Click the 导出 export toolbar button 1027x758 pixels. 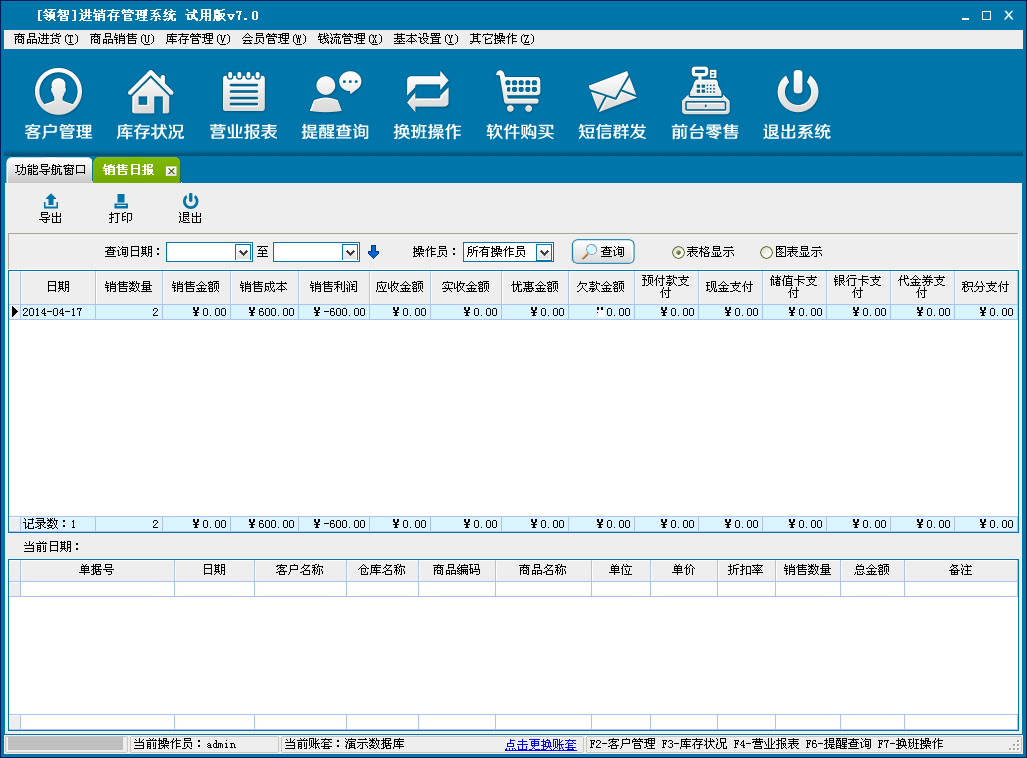coord(50,209)
